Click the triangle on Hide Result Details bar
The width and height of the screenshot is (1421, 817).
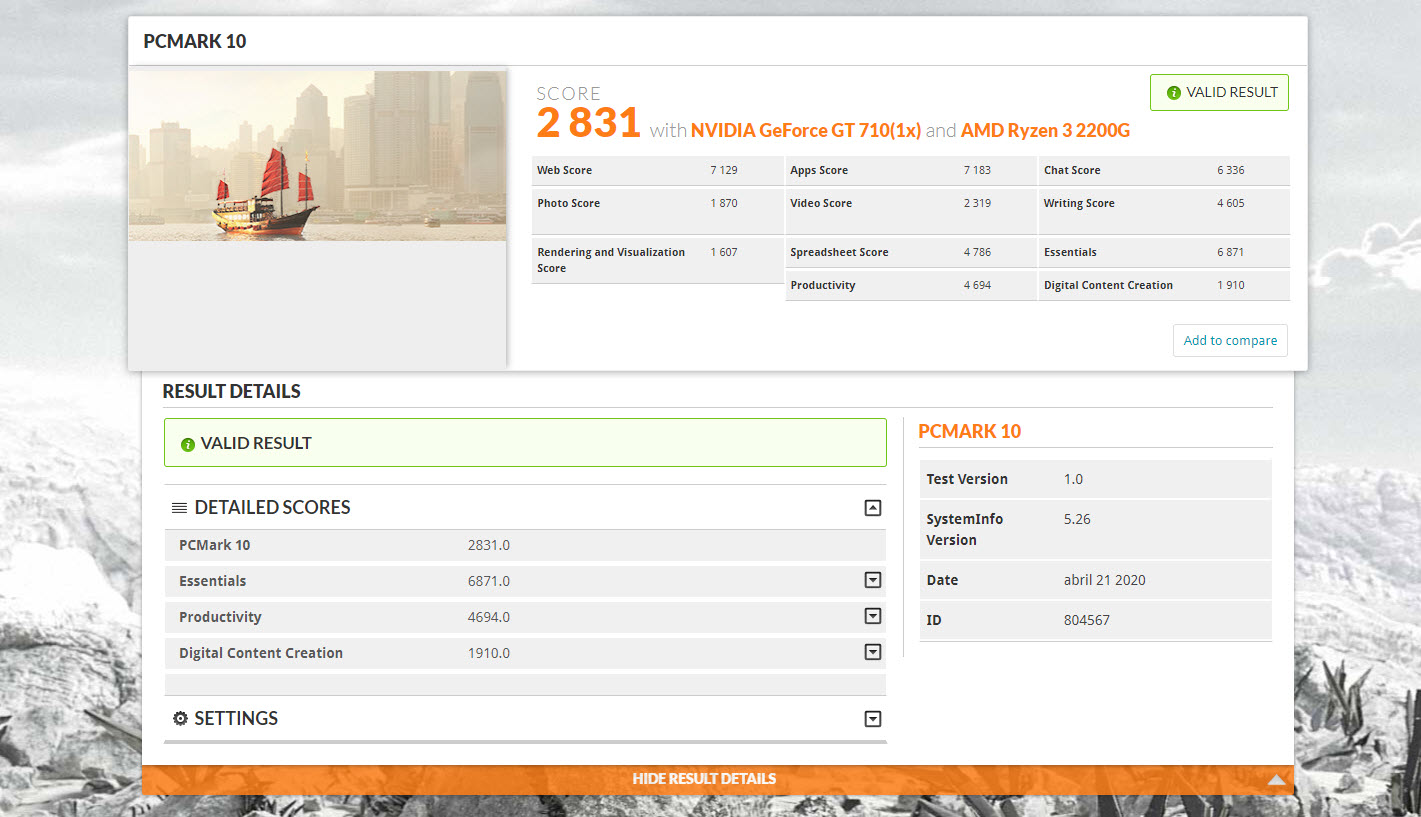1276,780
